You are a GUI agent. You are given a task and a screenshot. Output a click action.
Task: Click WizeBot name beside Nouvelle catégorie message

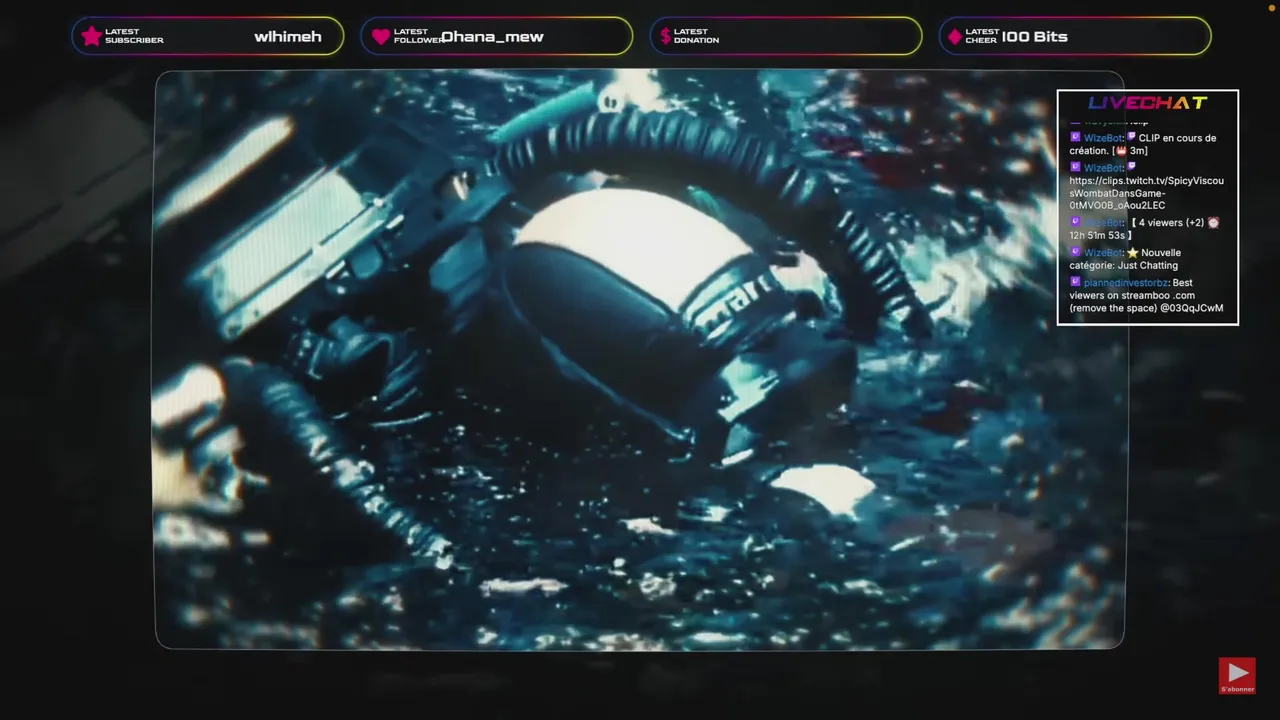click(x=1103, y=253)
